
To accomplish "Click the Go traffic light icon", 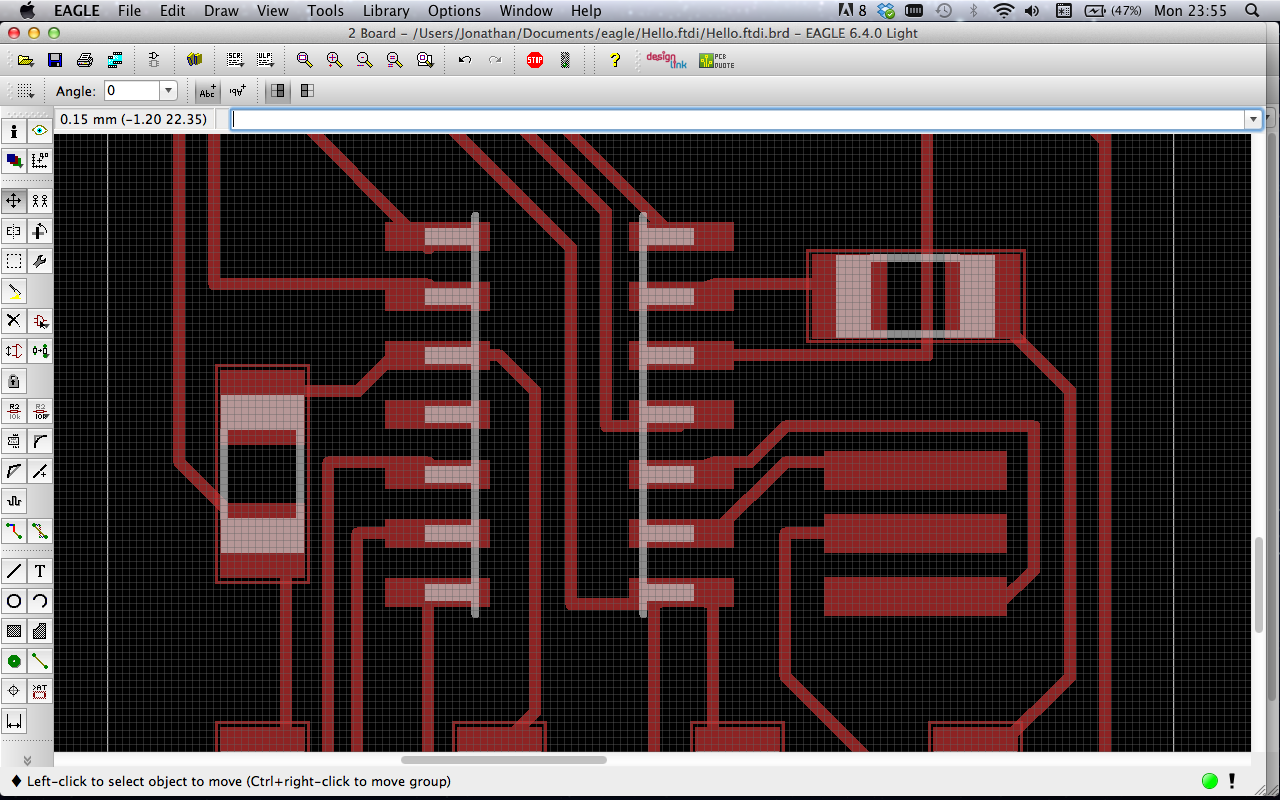I will click(x=565, y=60).
